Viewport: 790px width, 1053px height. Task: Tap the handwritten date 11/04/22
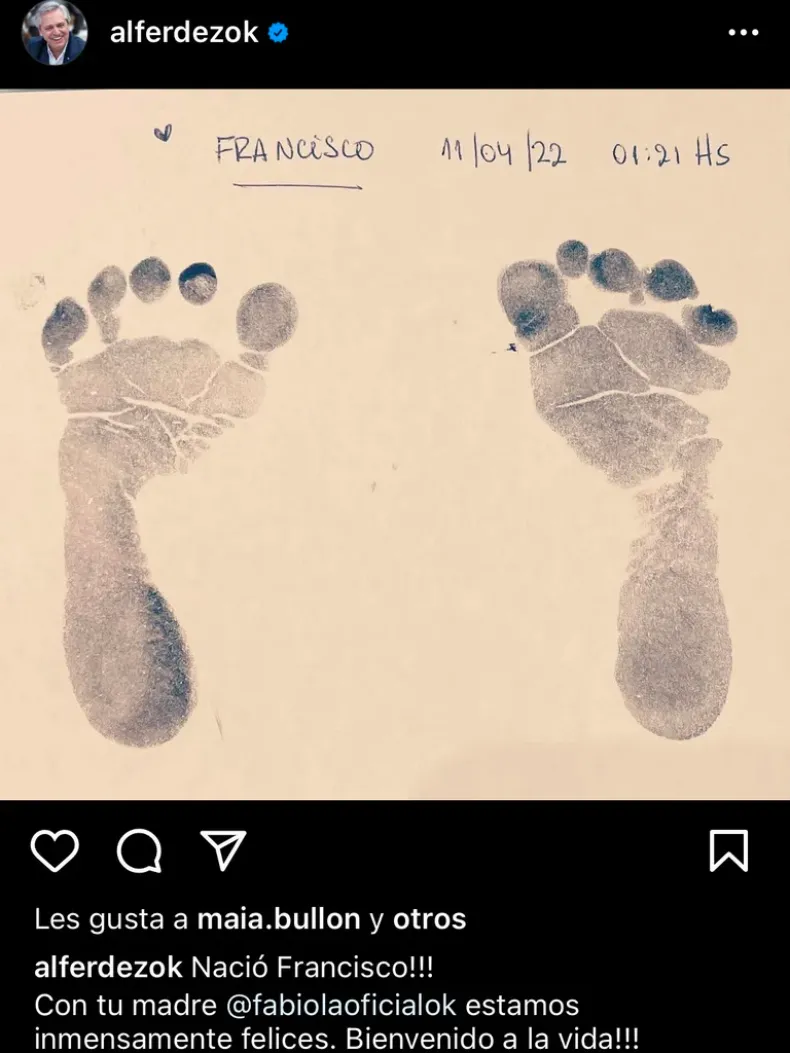click(503, 154)
